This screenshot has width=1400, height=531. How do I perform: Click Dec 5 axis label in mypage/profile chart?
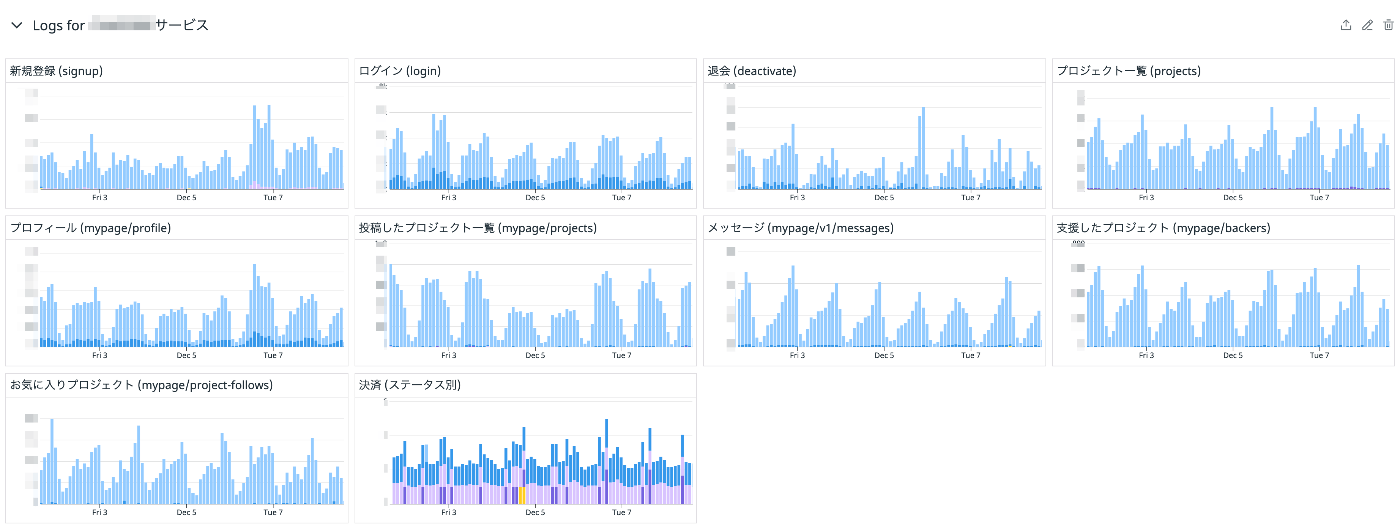(186, 355)
